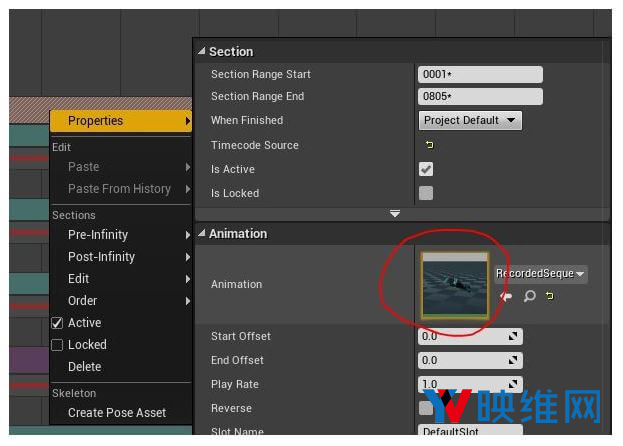The image size is (623, 446).
Task: Open When Finished Project Default dropdown
Action: coord(470,120)
